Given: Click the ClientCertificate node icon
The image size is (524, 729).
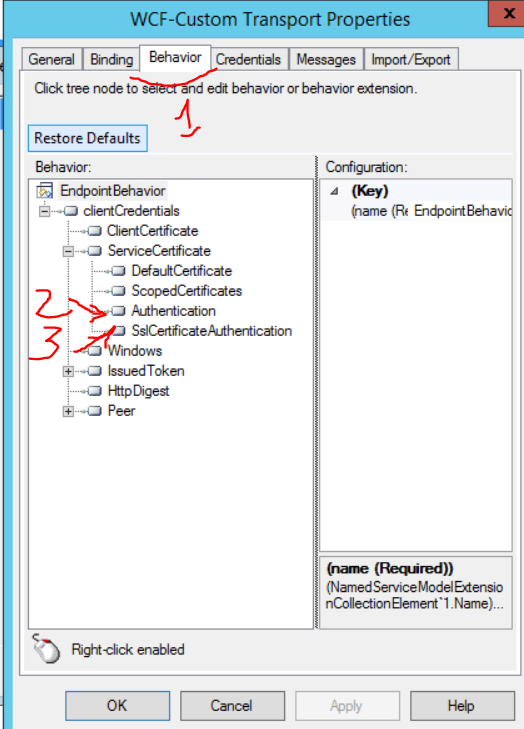Looking at the screenshot, I should point(94,231).
